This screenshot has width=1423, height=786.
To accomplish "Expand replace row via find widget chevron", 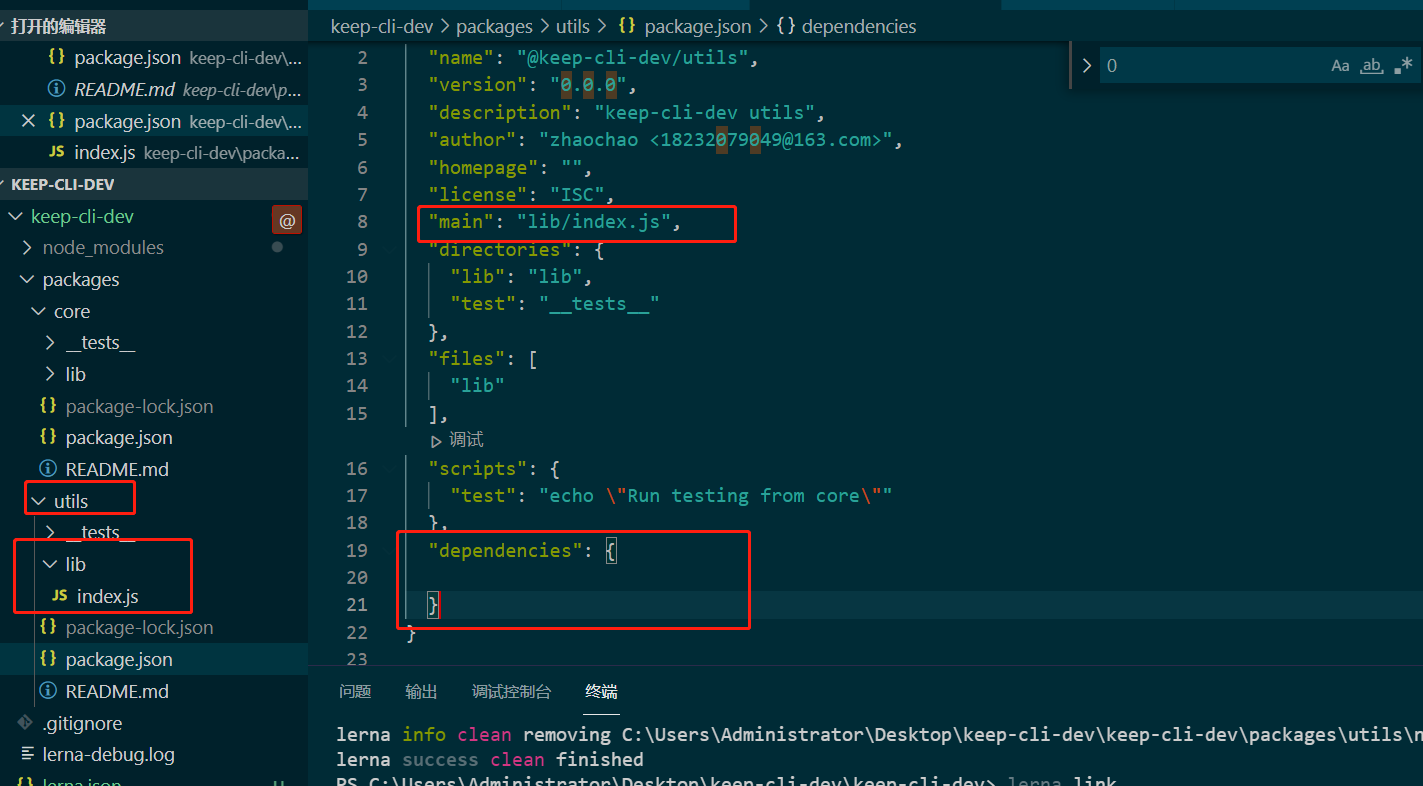I will [x=1087, y=66].
